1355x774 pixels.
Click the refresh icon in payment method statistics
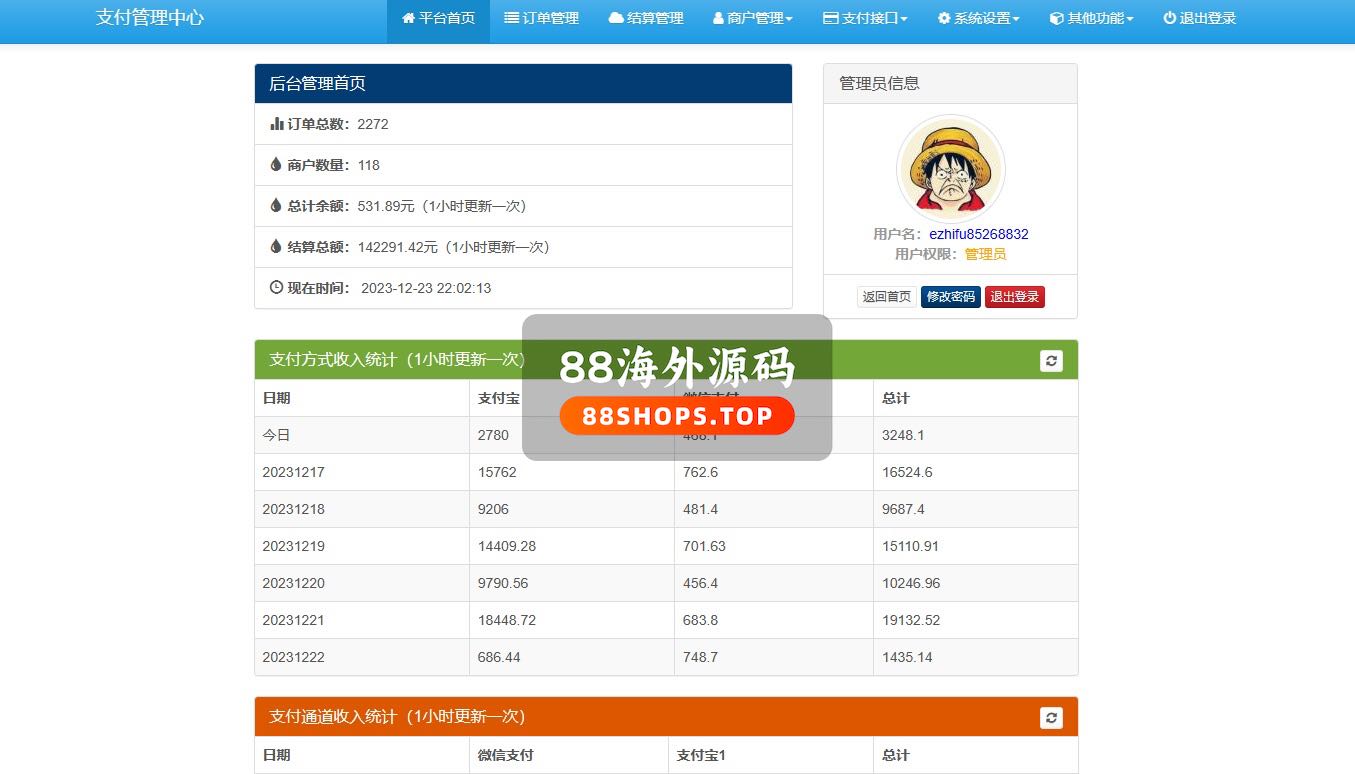1050,360
